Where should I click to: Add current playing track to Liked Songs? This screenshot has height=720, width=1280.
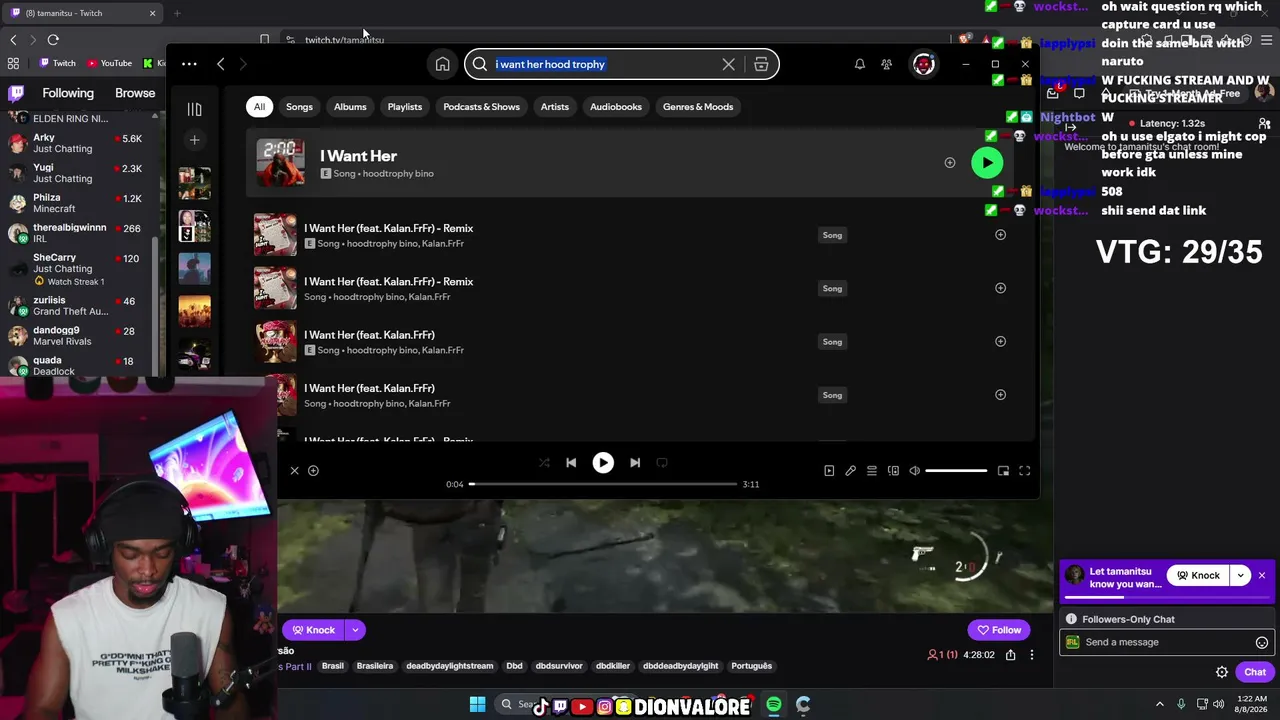pos(313,470)
